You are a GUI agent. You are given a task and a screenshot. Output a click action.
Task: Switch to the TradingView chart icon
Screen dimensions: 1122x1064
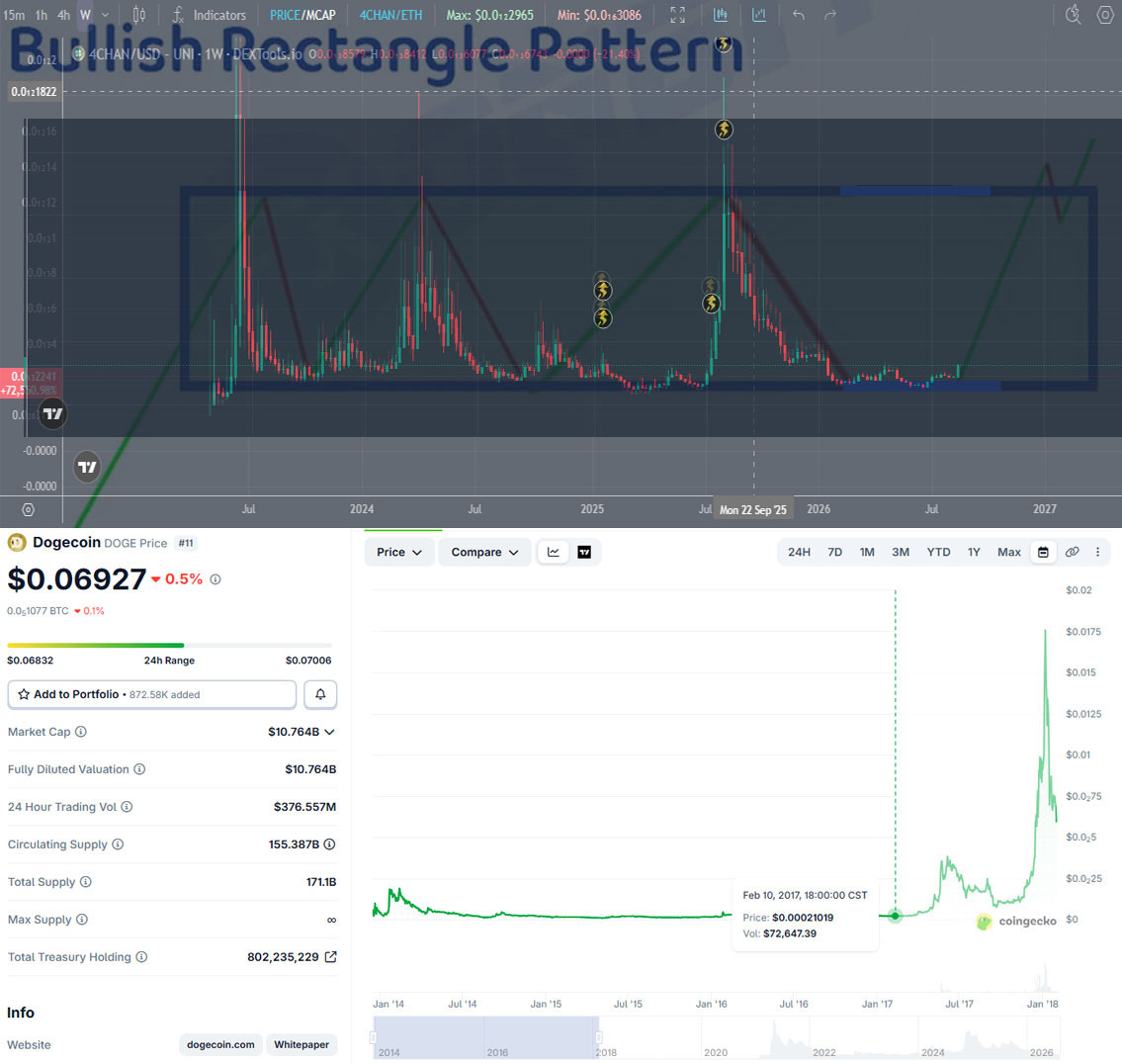[x=584, y=552]
